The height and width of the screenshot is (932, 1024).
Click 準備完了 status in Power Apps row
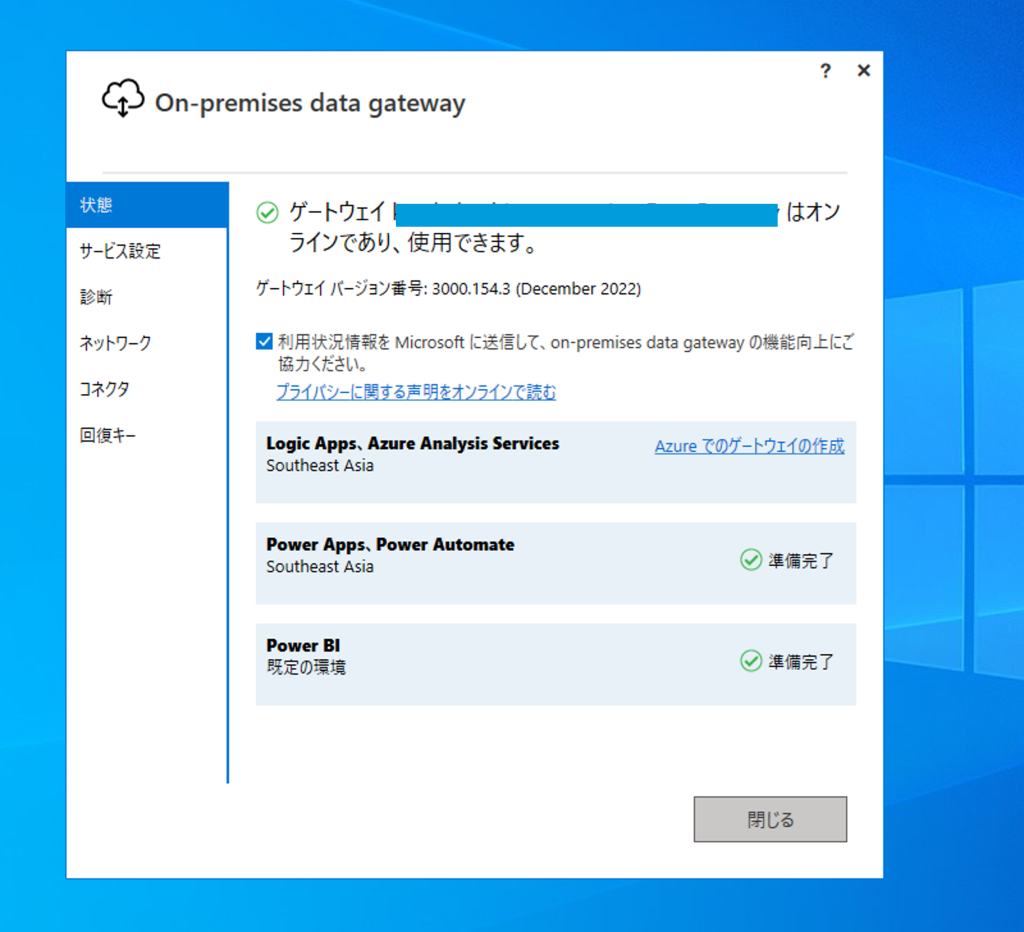801,560
